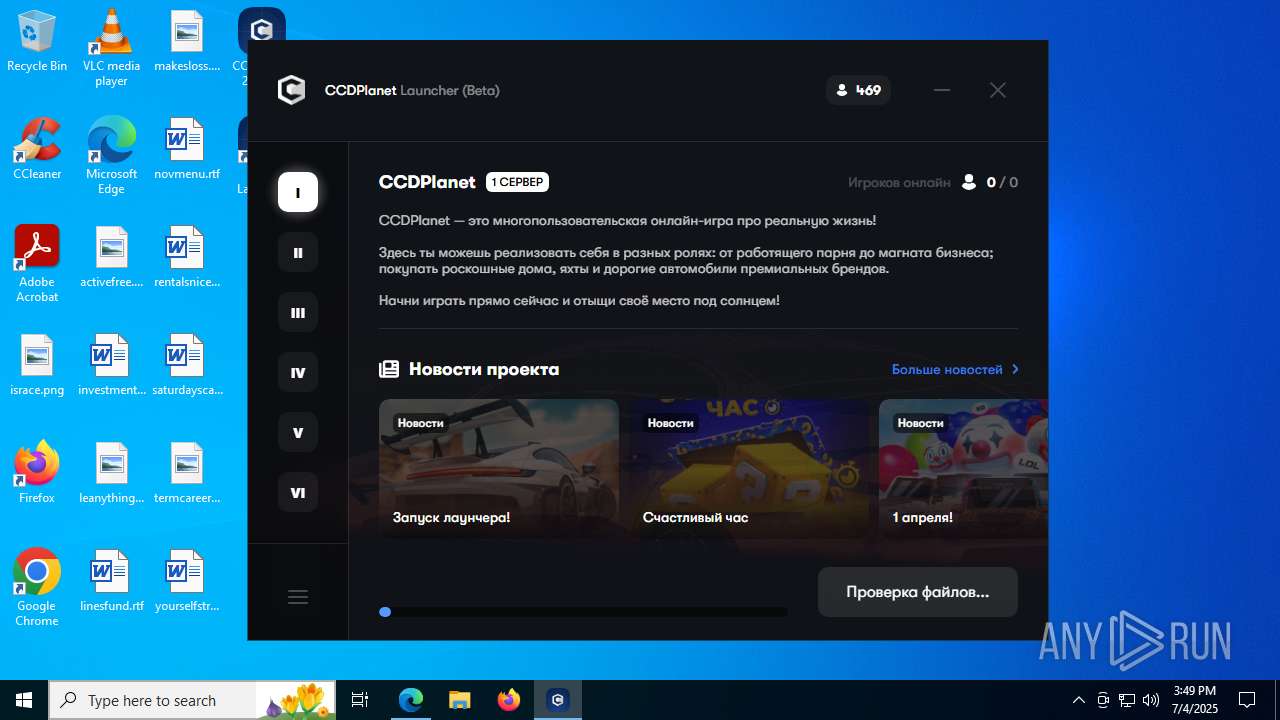
Task: Select server I in sidebar
Action: point(298,192)
